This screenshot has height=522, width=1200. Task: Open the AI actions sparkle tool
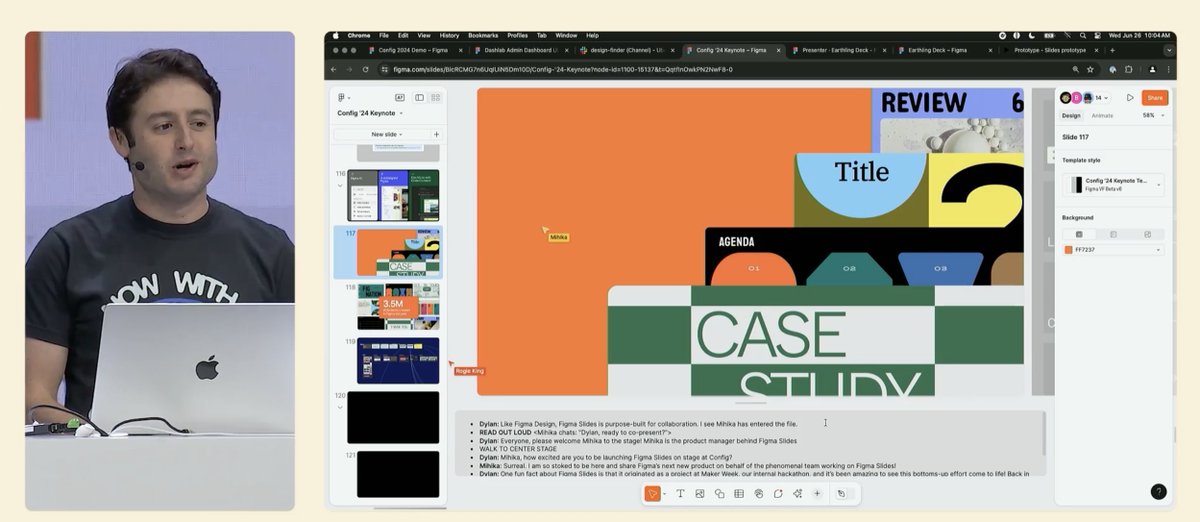797,493
